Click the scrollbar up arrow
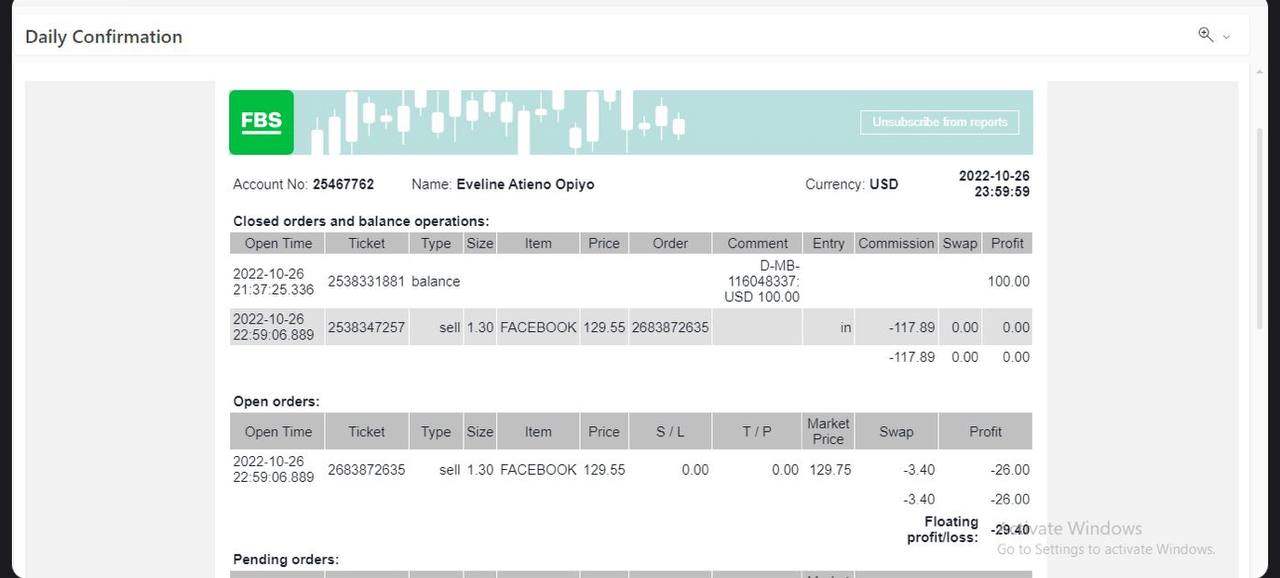Screen dimensions: 1280x578 [x=1259, y=72]
